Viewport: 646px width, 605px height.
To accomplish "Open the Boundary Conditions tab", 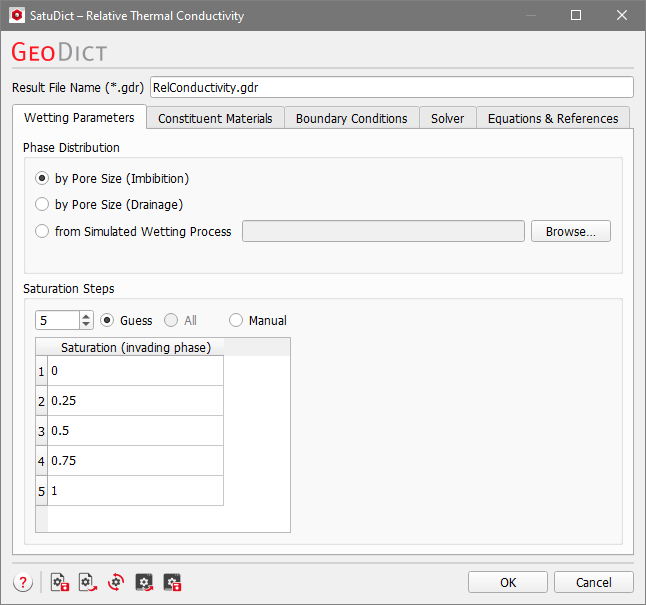I will pos(351,119).
